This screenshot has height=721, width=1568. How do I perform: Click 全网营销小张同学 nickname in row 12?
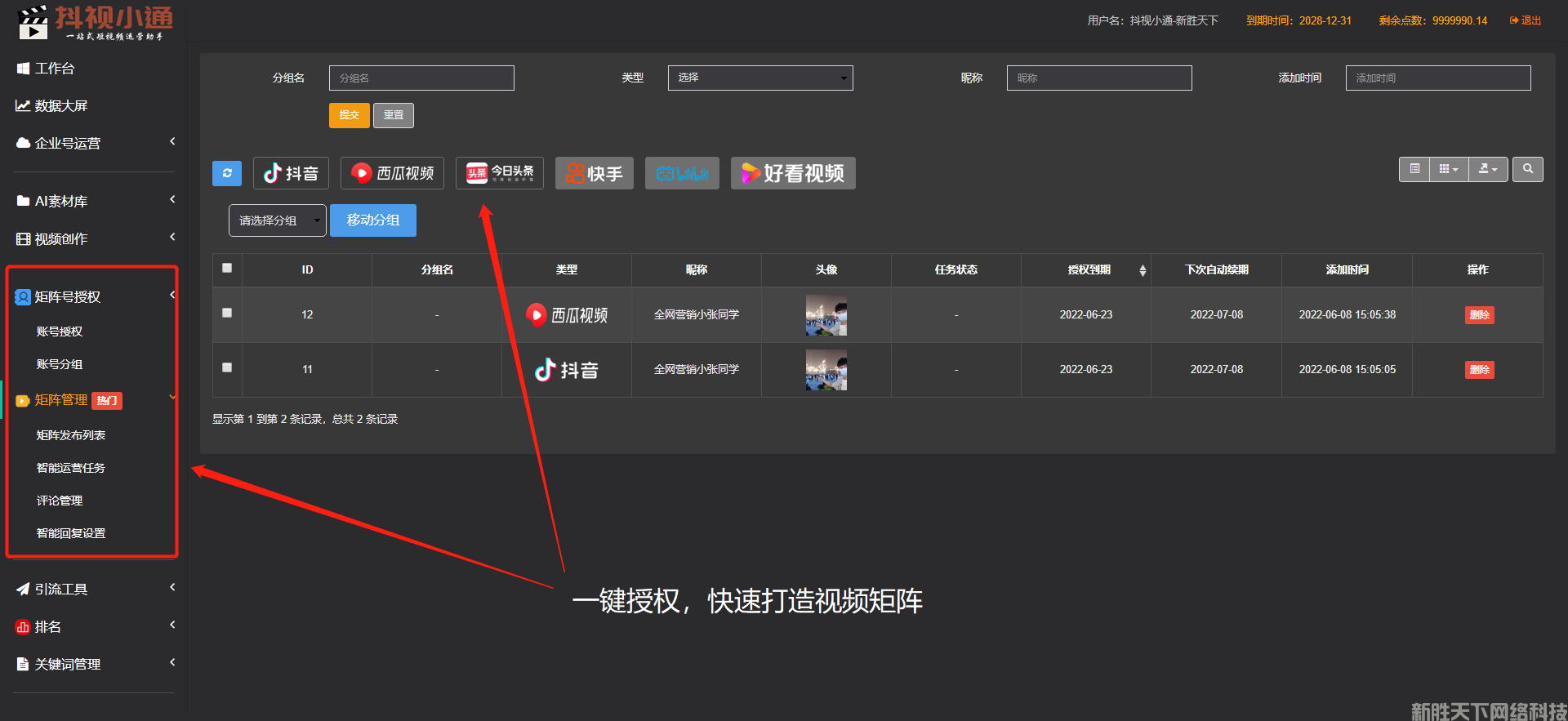(x=697, y=315)
